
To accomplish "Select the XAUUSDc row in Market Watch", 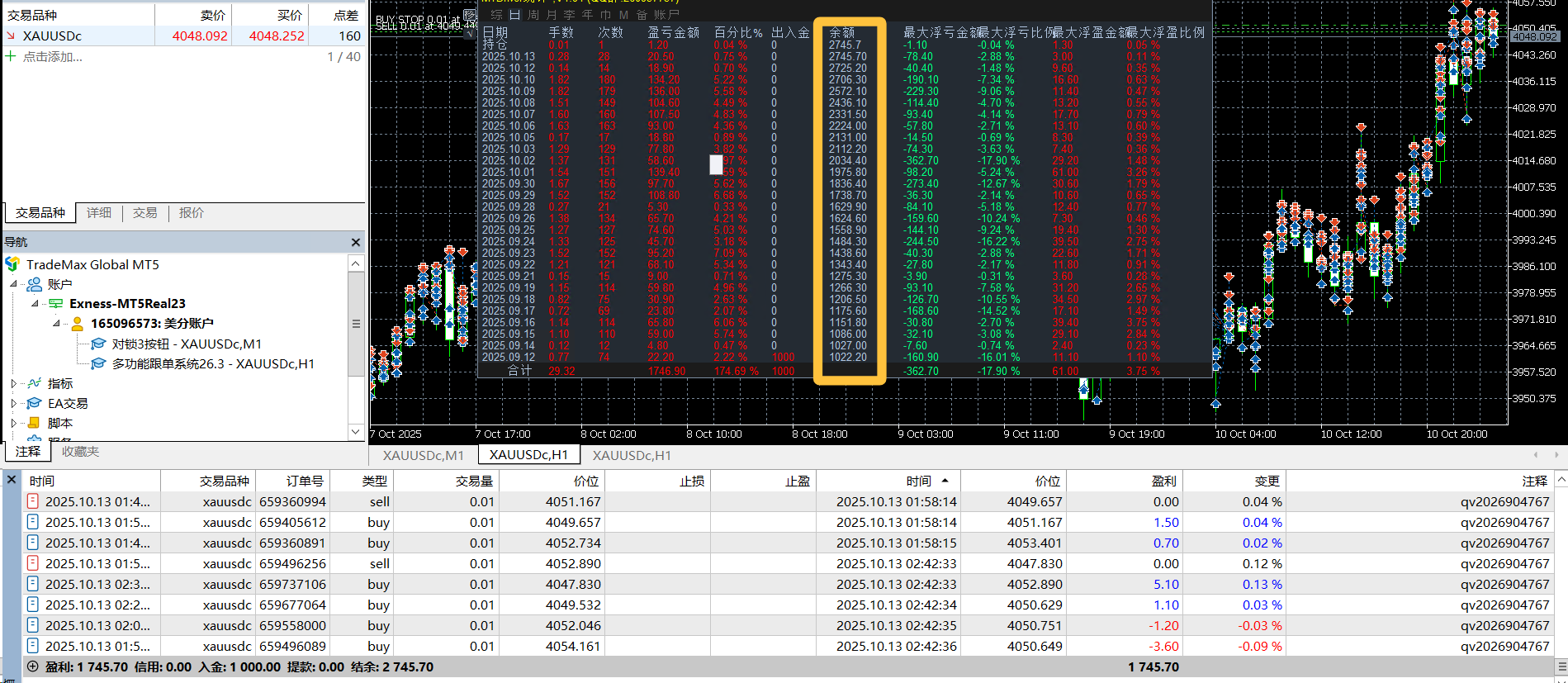I will [183, 36].
